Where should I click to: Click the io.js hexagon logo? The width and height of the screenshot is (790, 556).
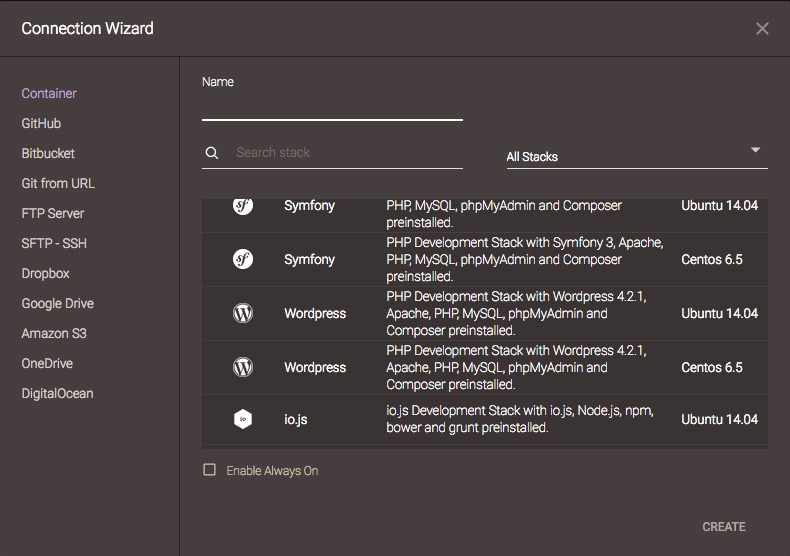tap(243, 419)
